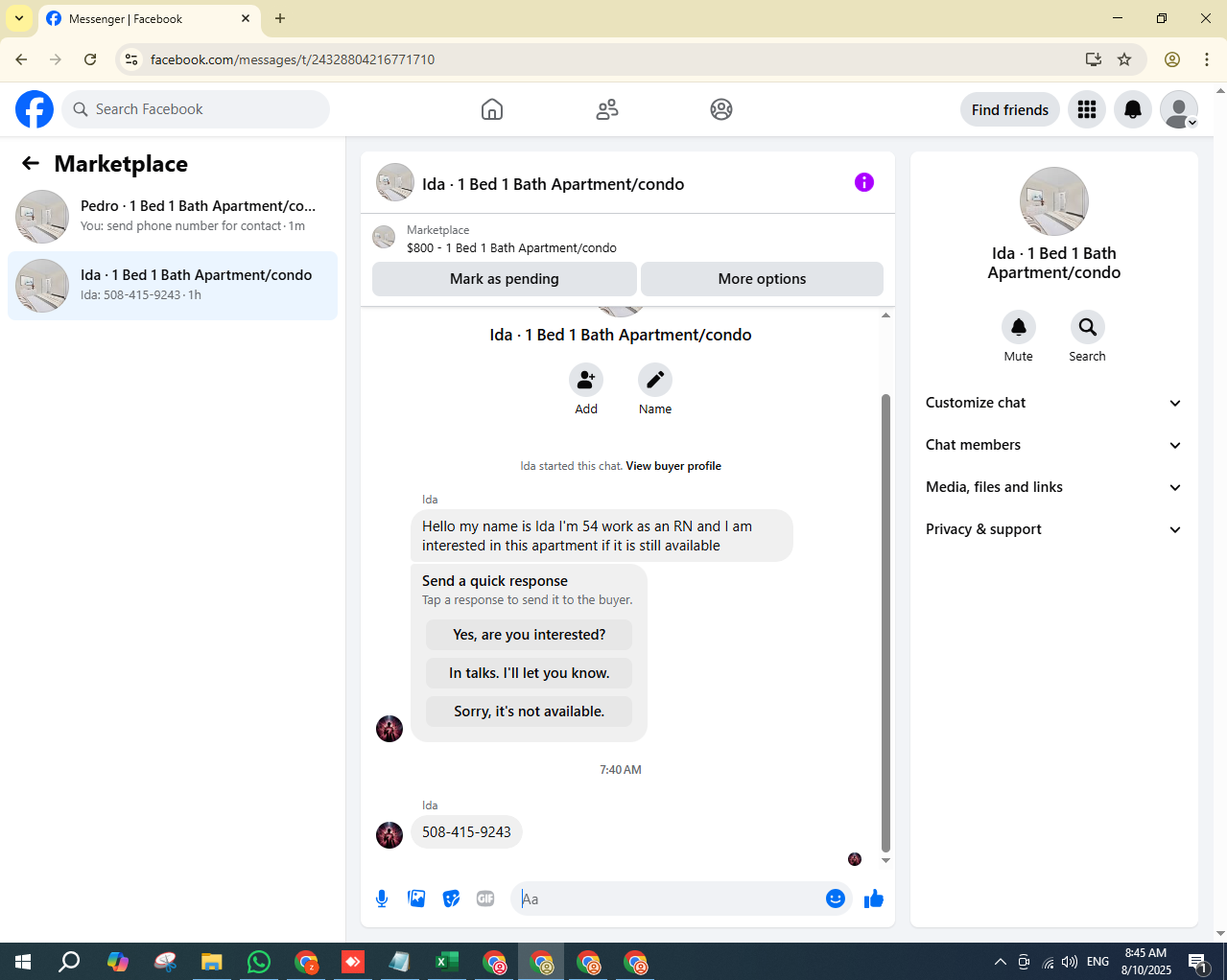Open Pedro's apartment conversation
Viewport: 1227px width, 980px height.
173,217
